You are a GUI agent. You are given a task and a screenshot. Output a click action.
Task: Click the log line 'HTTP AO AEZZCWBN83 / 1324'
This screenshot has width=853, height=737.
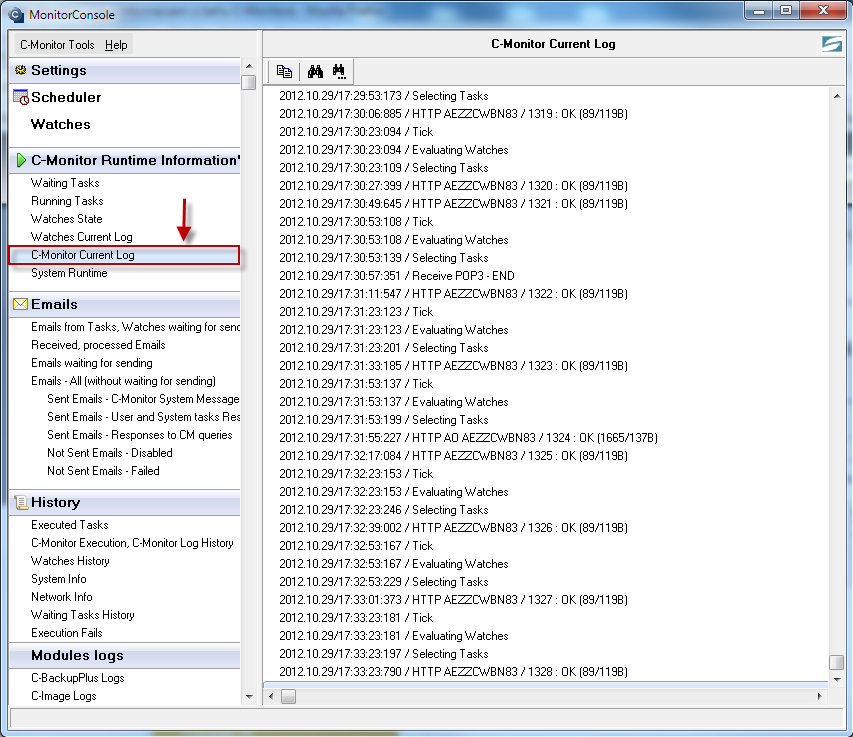(x=468, y=438)
